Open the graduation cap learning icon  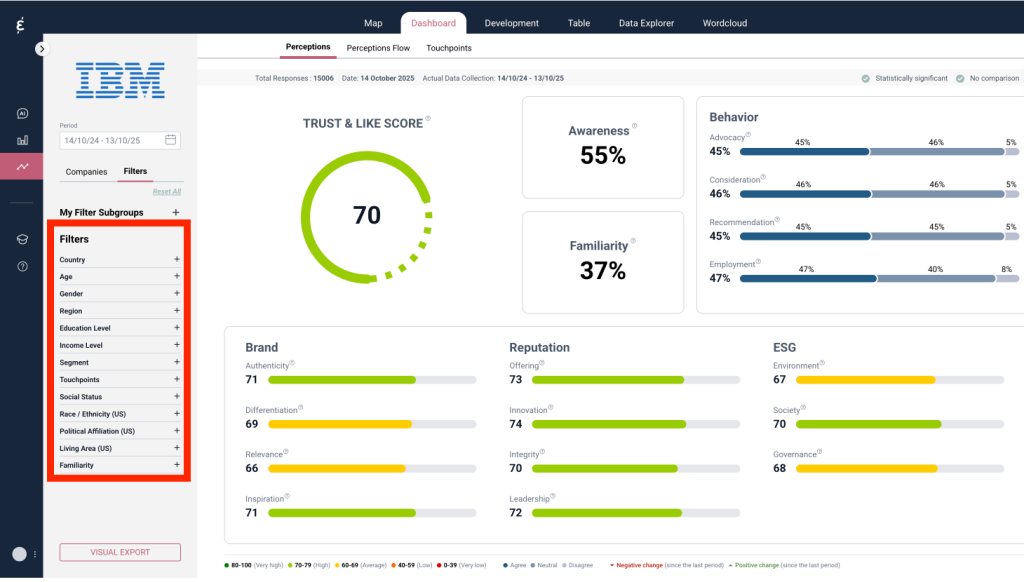pos(22,239)
